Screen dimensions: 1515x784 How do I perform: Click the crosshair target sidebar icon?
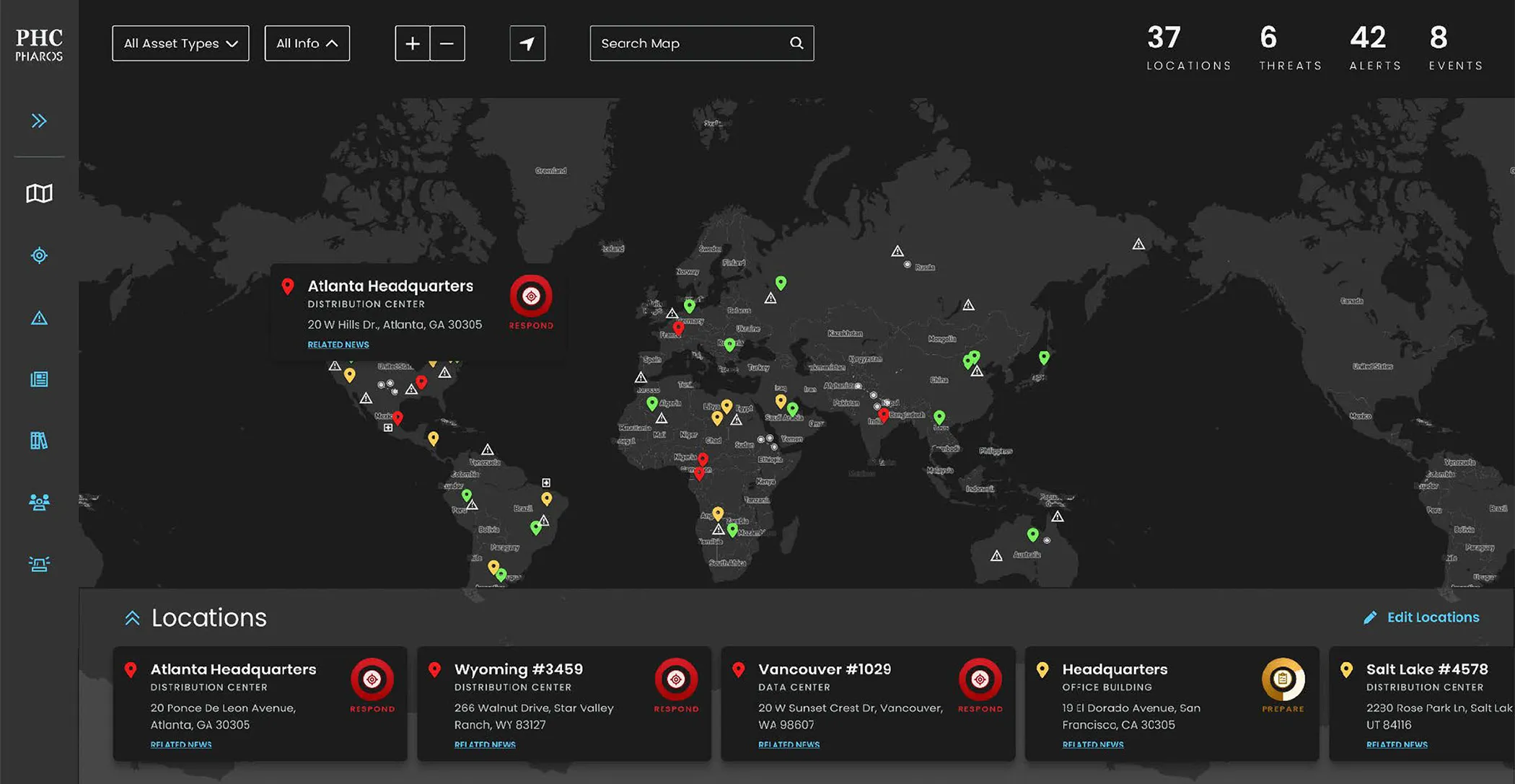click(x=39, y=255)
